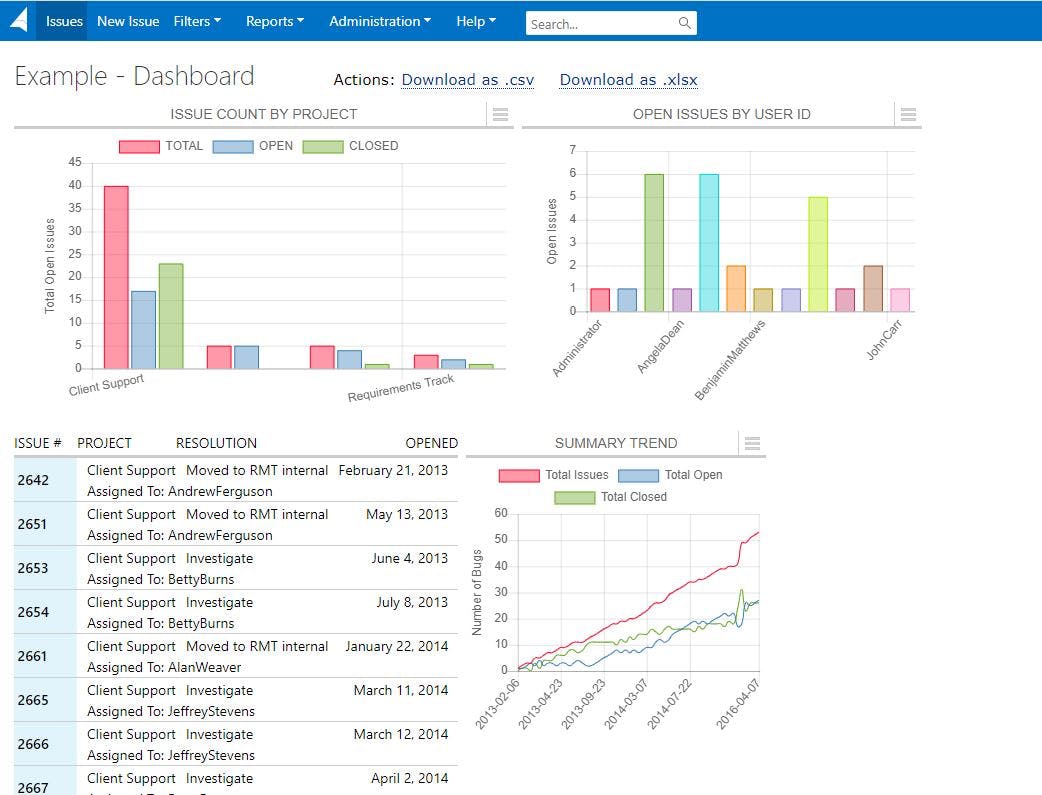
Task: Click PROJECT column header
Action: tap(104, 443)
